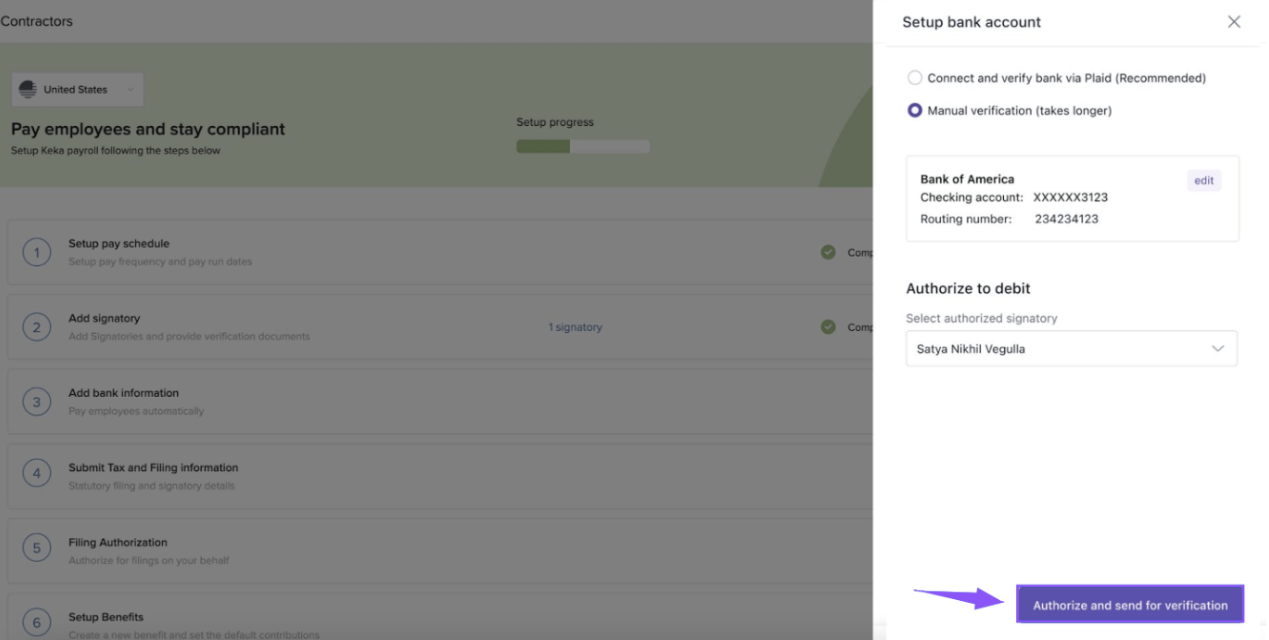Open the United States country selector
The height and width of the screenshot is (640, 1269).
coord(77,90)
